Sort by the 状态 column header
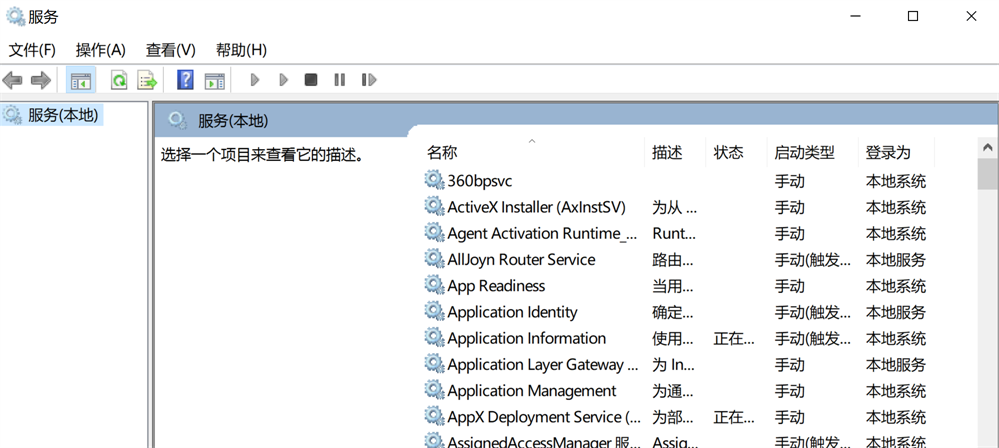This screenshot has width=999, height=448. click(729, 152)
